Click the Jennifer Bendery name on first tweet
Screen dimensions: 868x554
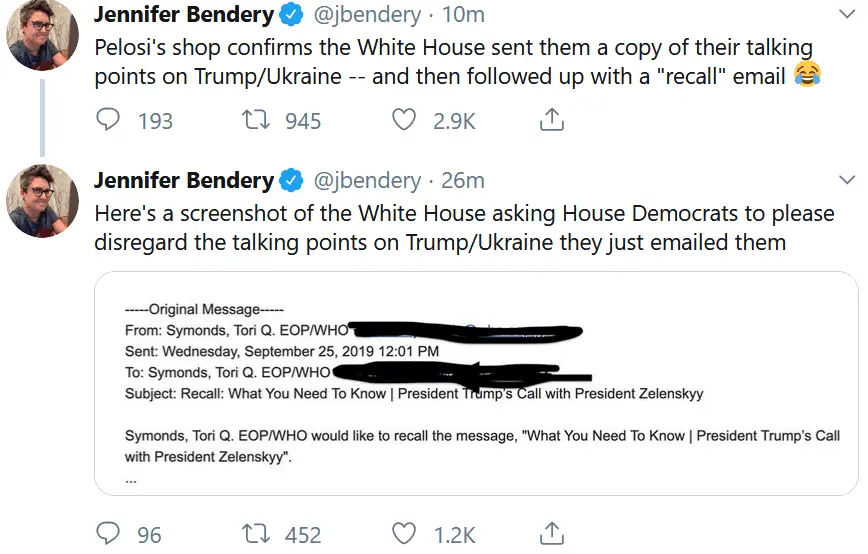coord(183,15)
